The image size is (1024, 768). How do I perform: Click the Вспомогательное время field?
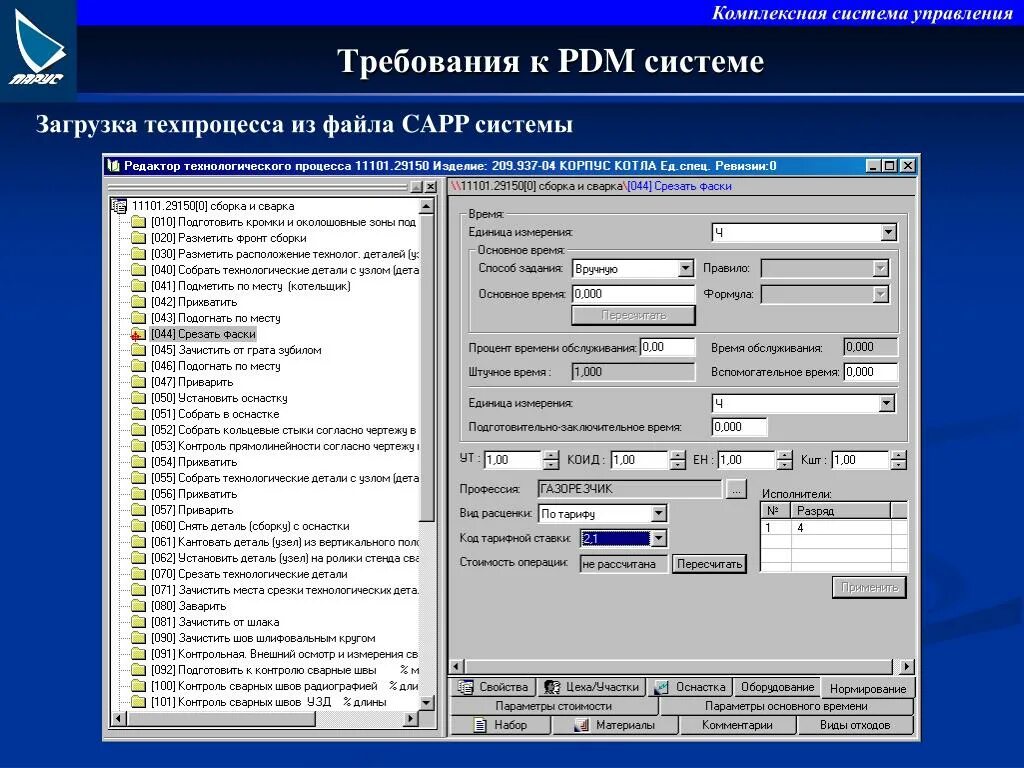871,372
